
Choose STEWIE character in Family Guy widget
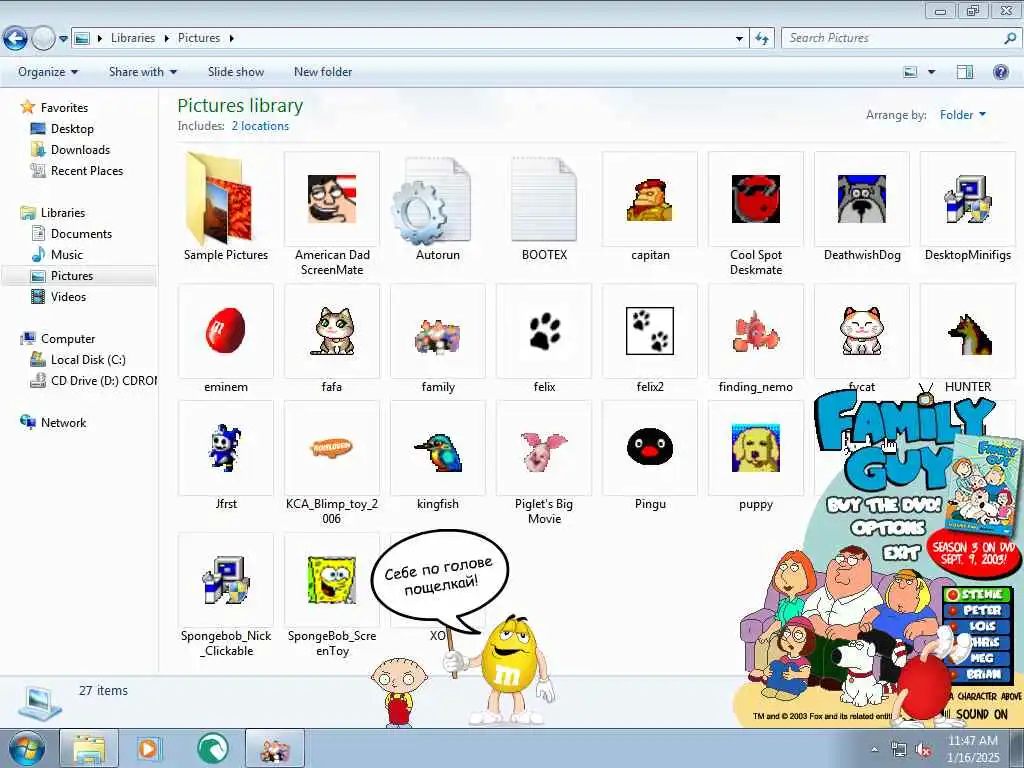pos(976,594)
